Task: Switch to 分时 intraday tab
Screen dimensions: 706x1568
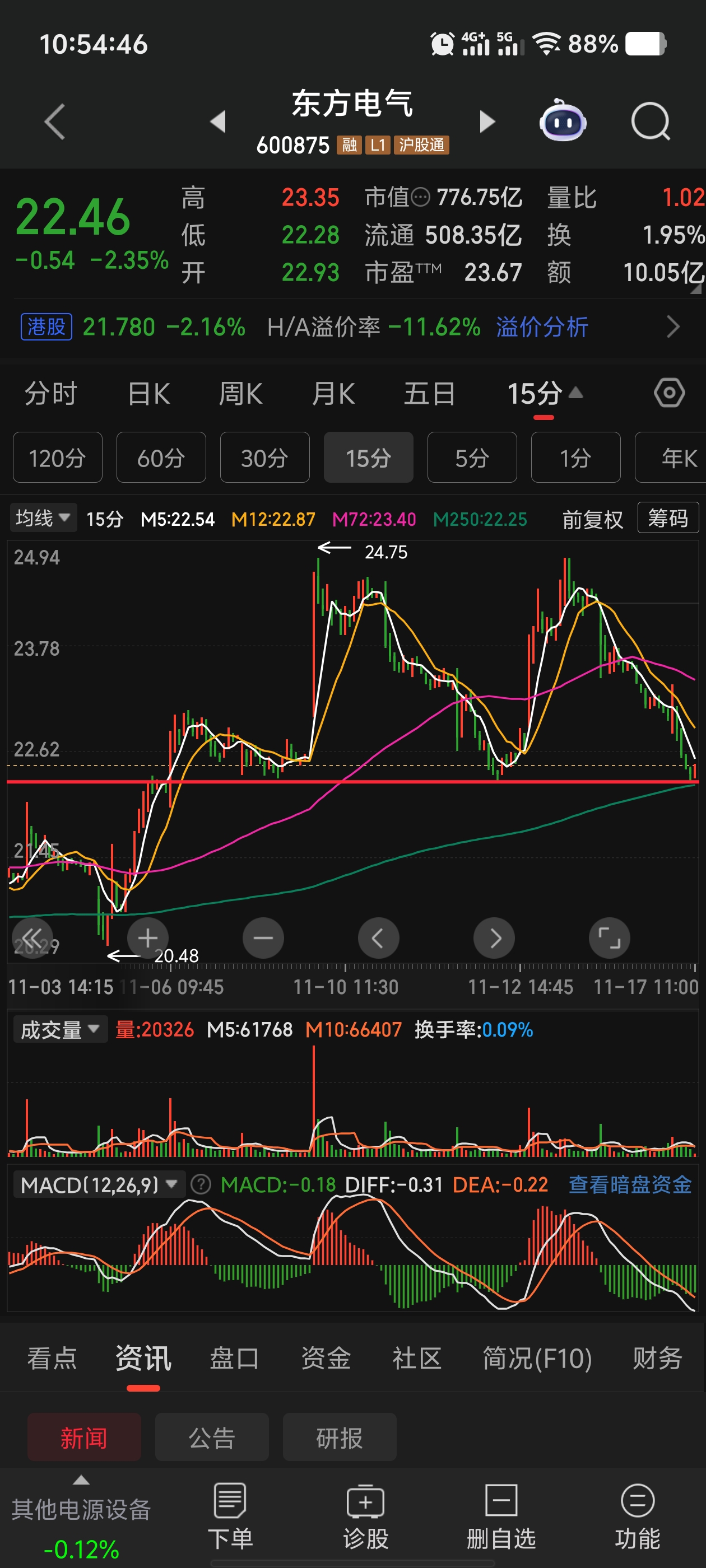Action: coord(51,393)
